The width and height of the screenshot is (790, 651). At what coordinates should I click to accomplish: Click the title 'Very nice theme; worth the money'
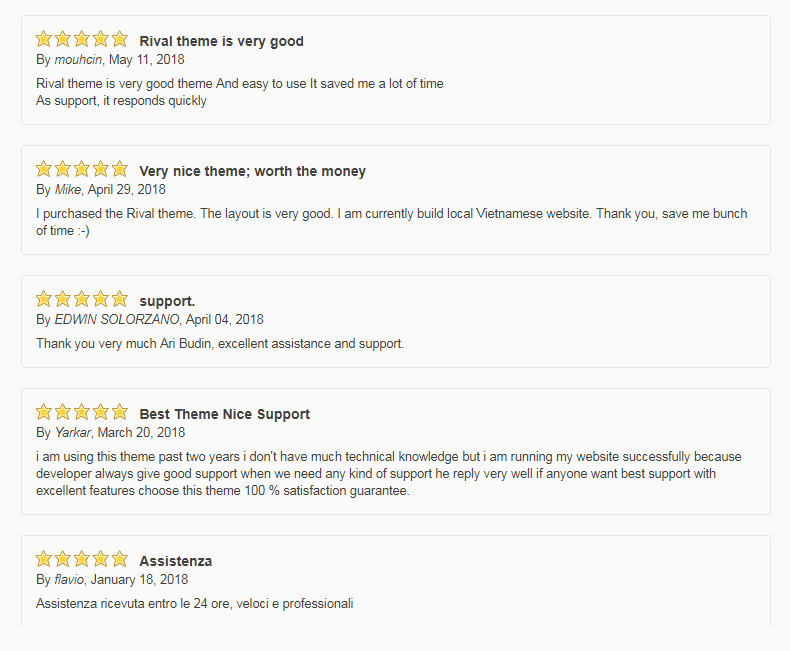252,171
